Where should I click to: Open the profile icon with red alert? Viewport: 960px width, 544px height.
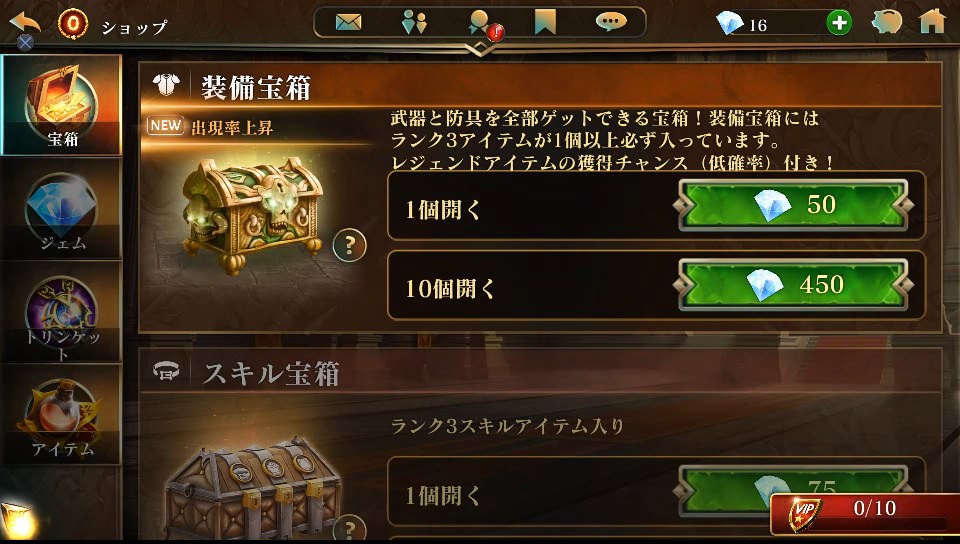(x=482, y=24)
